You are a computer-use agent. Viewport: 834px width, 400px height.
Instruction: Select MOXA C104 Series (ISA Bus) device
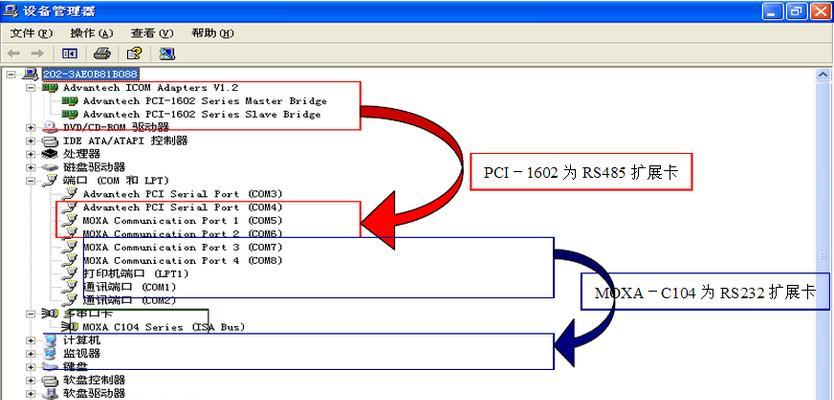[164, 327]
